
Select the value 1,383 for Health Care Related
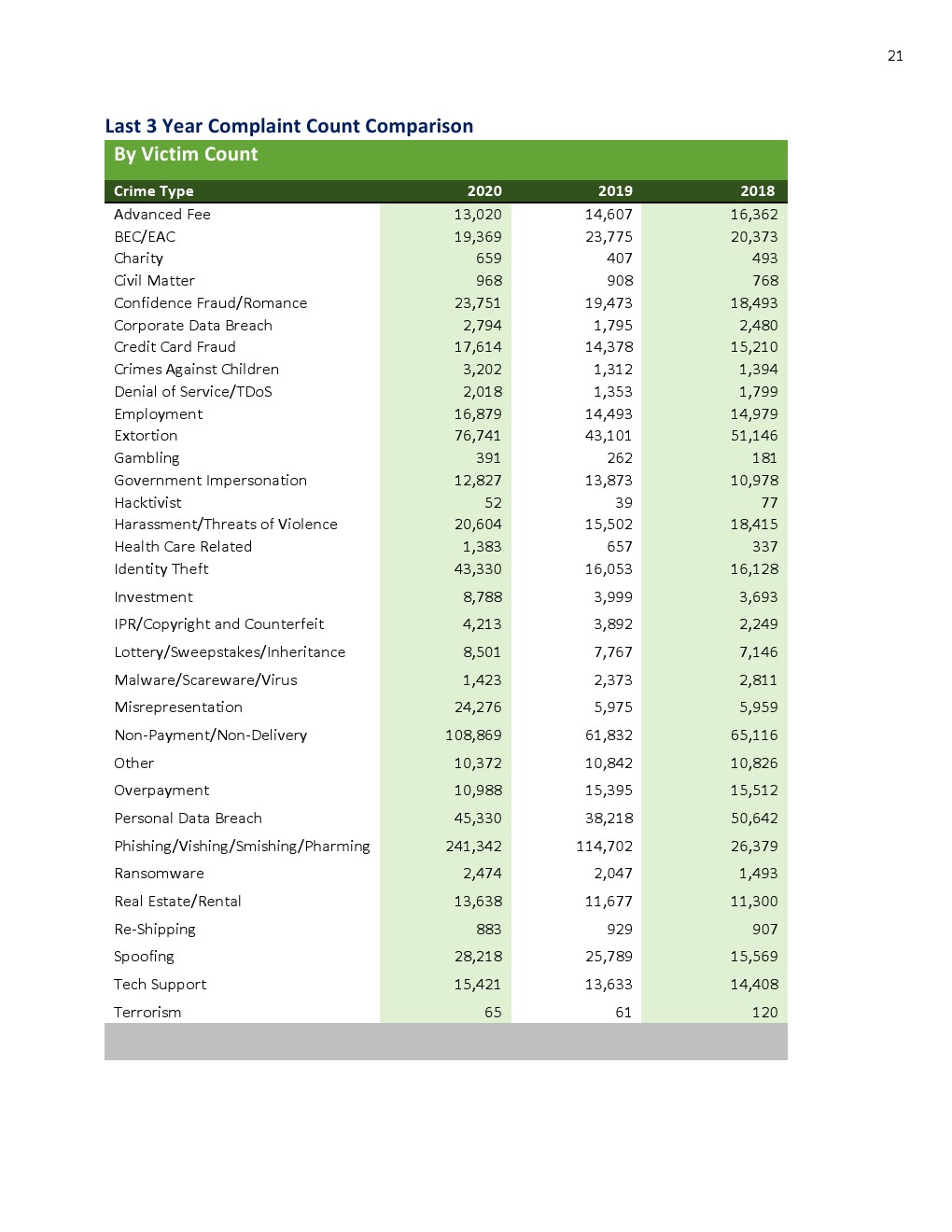(483, 547)
